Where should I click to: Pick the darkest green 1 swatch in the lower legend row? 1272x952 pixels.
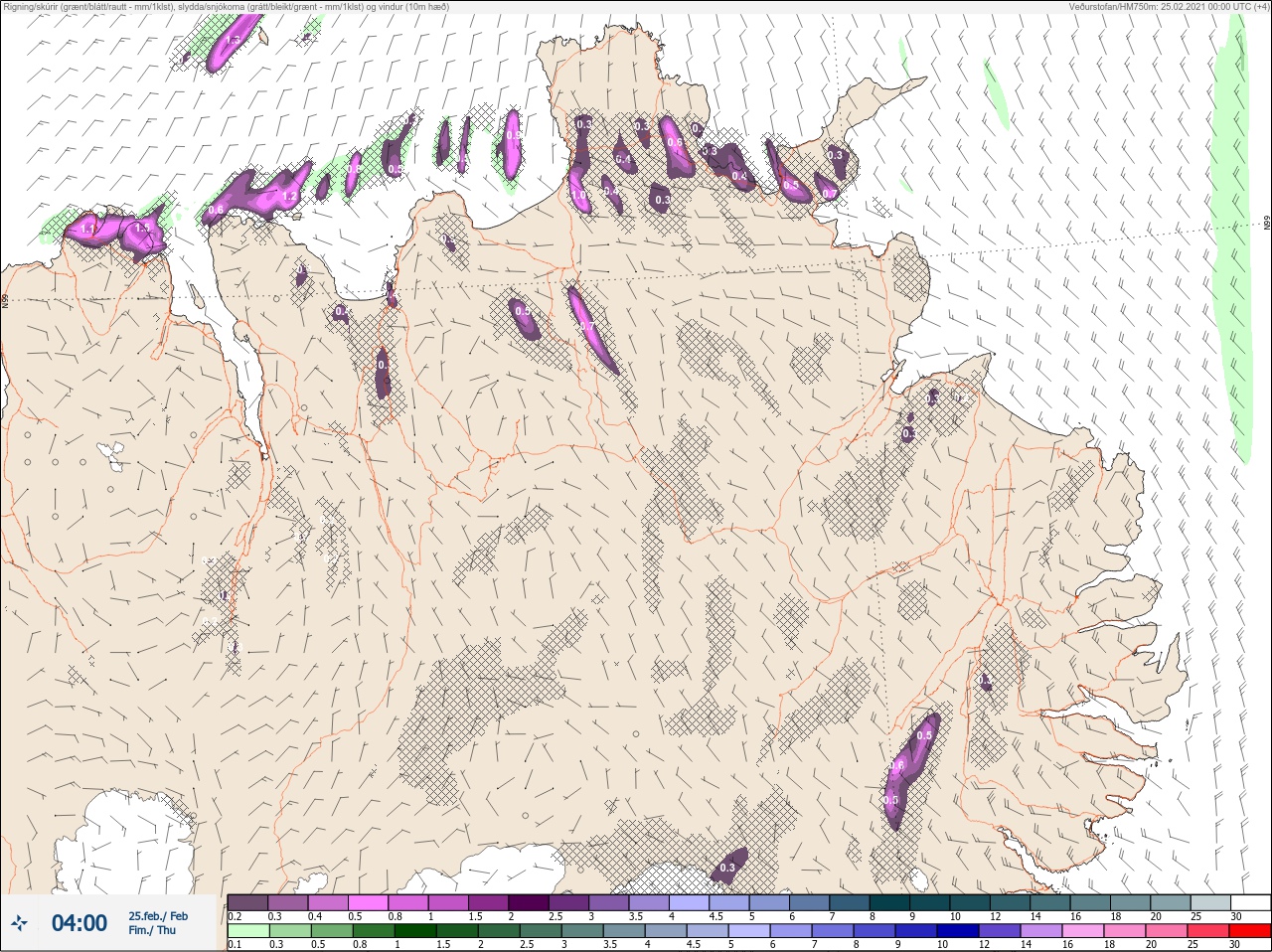[x=415, y=931]
